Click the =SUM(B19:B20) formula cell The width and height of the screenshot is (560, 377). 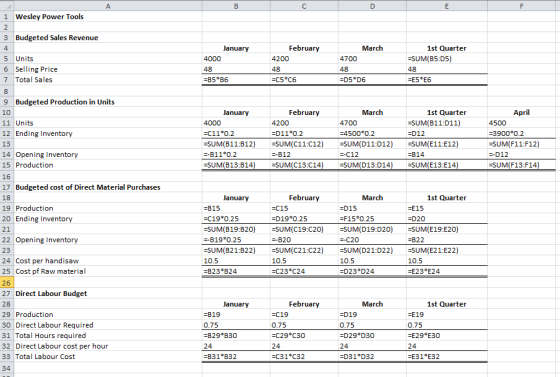point(236,229)
